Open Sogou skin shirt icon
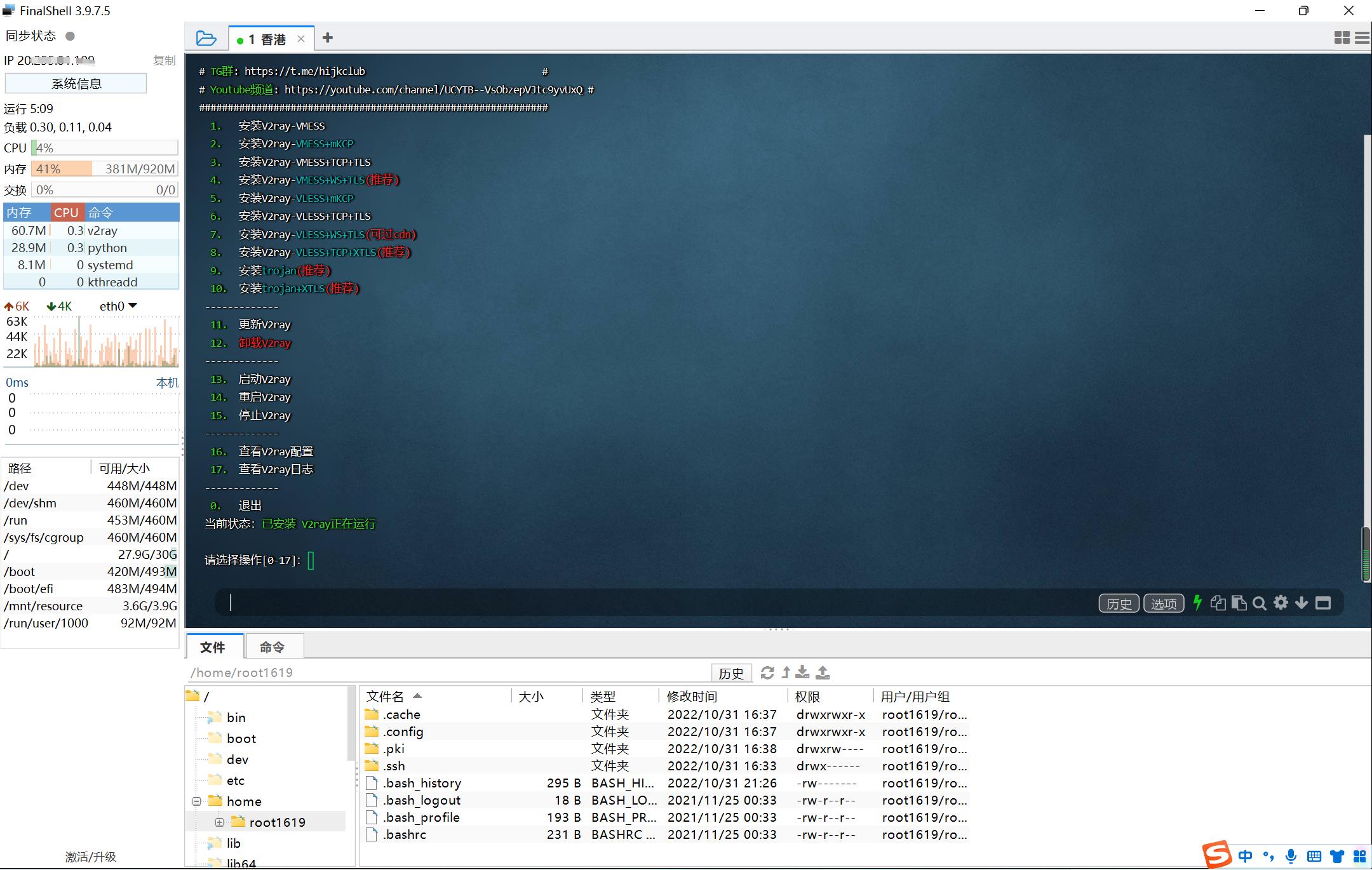Image resolution: width=1372 pixels, height=870 pixels. [1337, 856]
